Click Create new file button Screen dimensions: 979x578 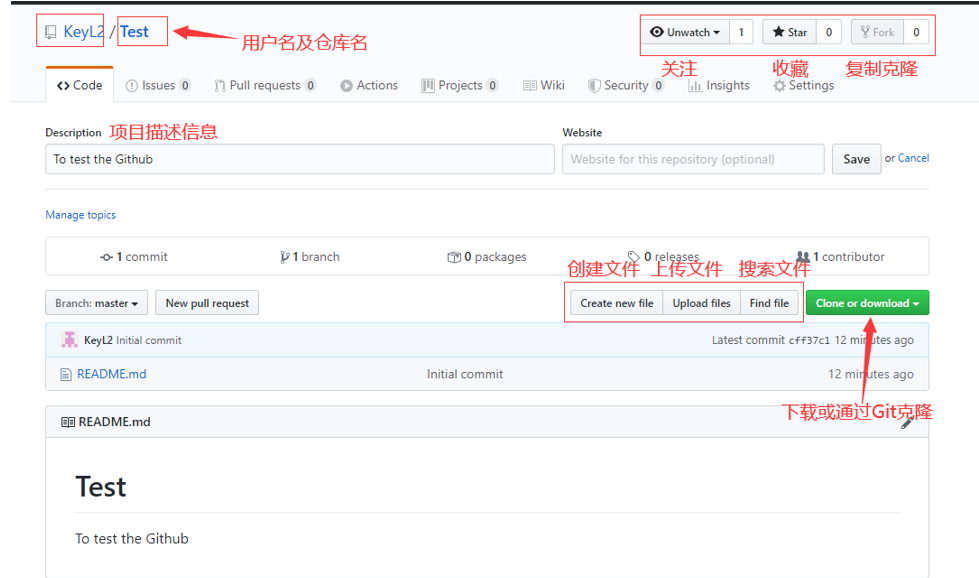(617, 303)
